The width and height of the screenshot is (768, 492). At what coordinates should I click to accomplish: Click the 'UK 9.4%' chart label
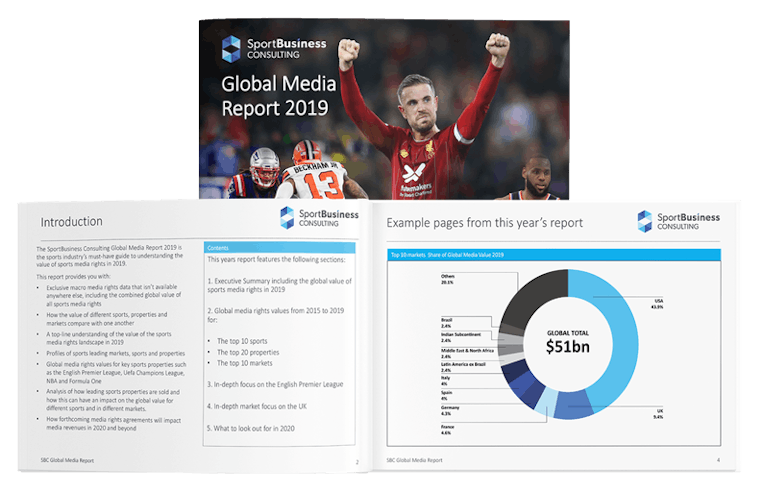(658, 414)
